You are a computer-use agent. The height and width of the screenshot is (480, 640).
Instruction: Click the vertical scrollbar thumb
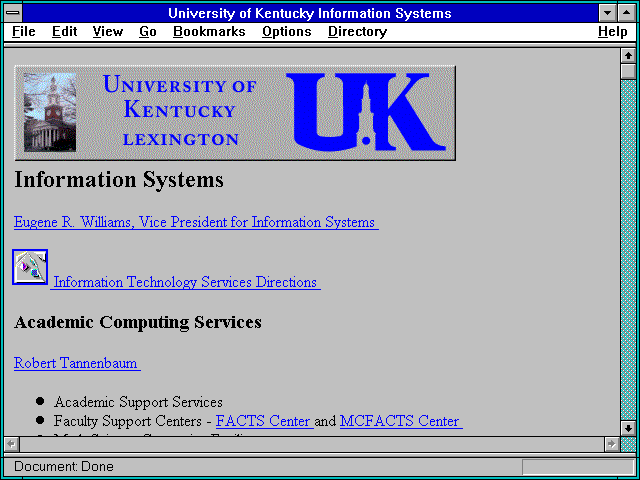[x=628, y=71]
